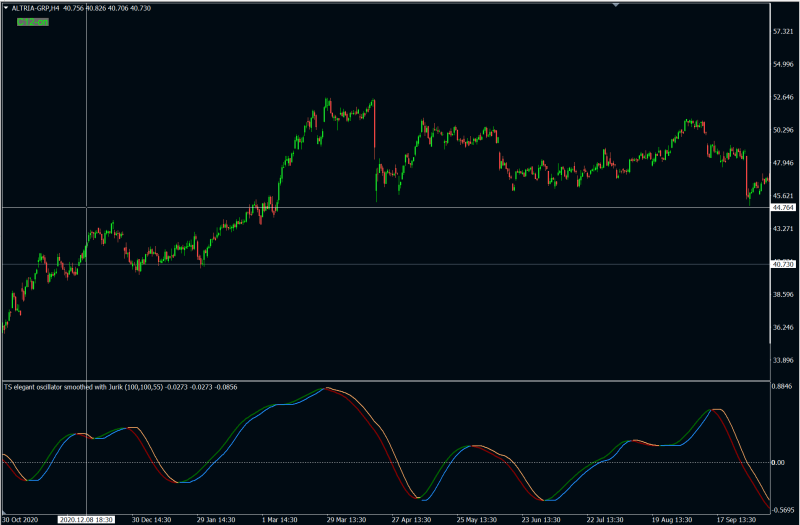Click the 30 Oct 2020 date label

[x=20, y=520]
